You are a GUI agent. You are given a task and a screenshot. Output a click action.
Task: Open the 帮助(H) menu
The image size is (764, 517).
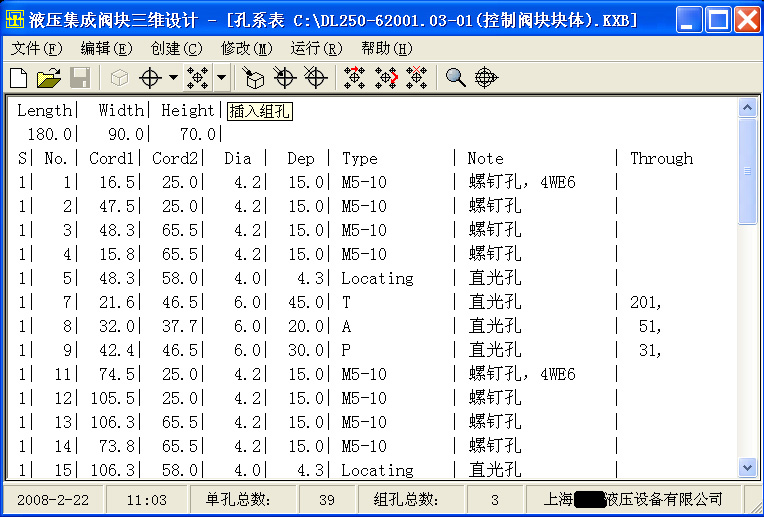point(387,48)
